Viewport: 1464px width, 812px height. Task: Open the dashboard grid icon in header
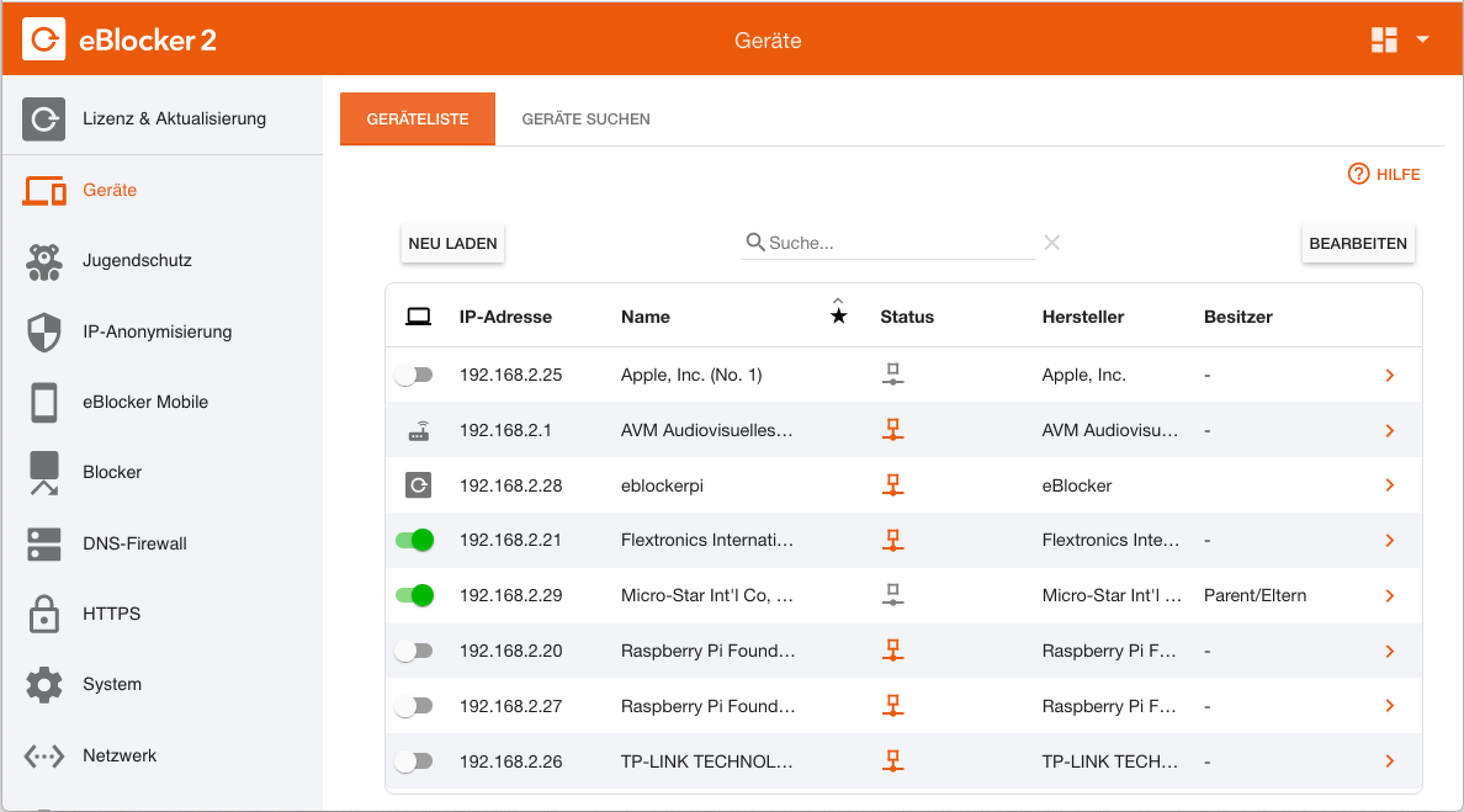point(1384,40)
